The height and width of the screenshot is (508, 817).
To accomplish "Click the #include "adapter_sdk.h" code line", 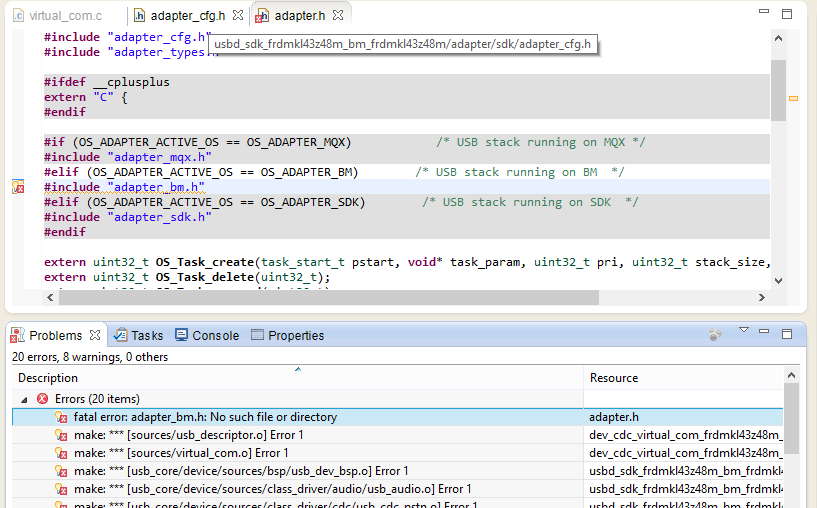I will click(128, 217).
